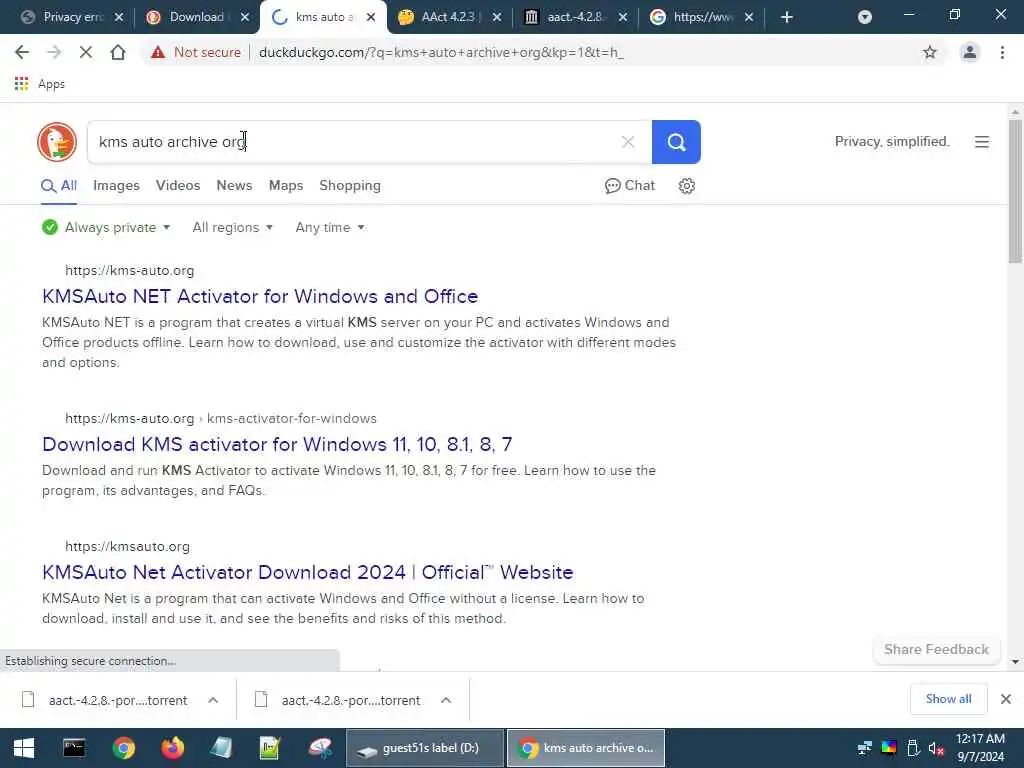The width and height of the screenshot is (1024, 768).
Task: Click the muted speaker icon in tray
Action: click(x=936, y=748)
